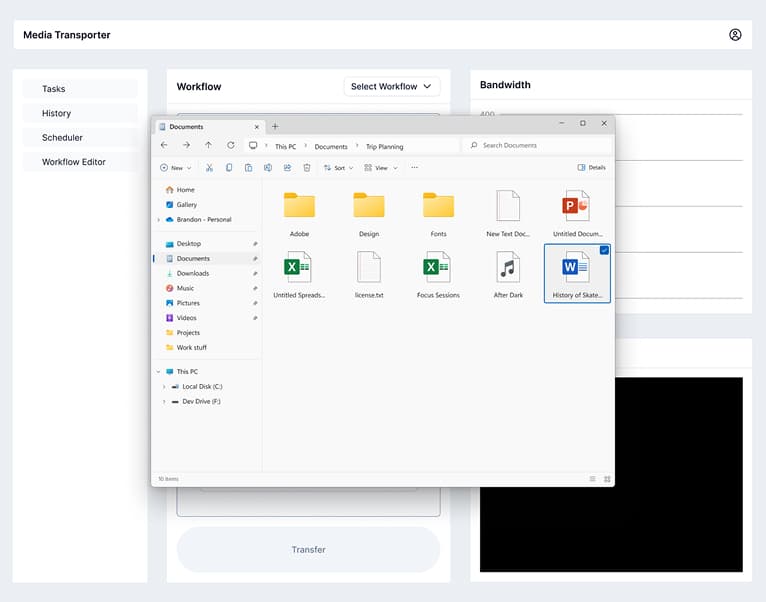766x602 pixels.
Task: Select the license.txt file
Action: click(x=369, y=275)
